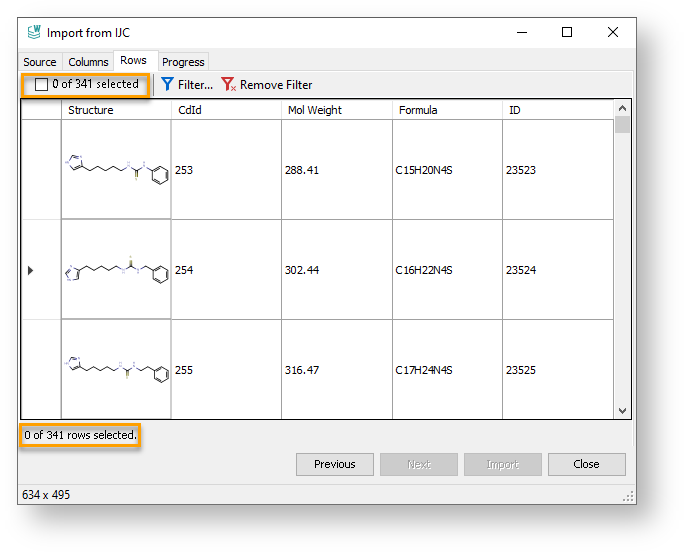Toggle the select all rows checkbox

(x=41, y=85)
